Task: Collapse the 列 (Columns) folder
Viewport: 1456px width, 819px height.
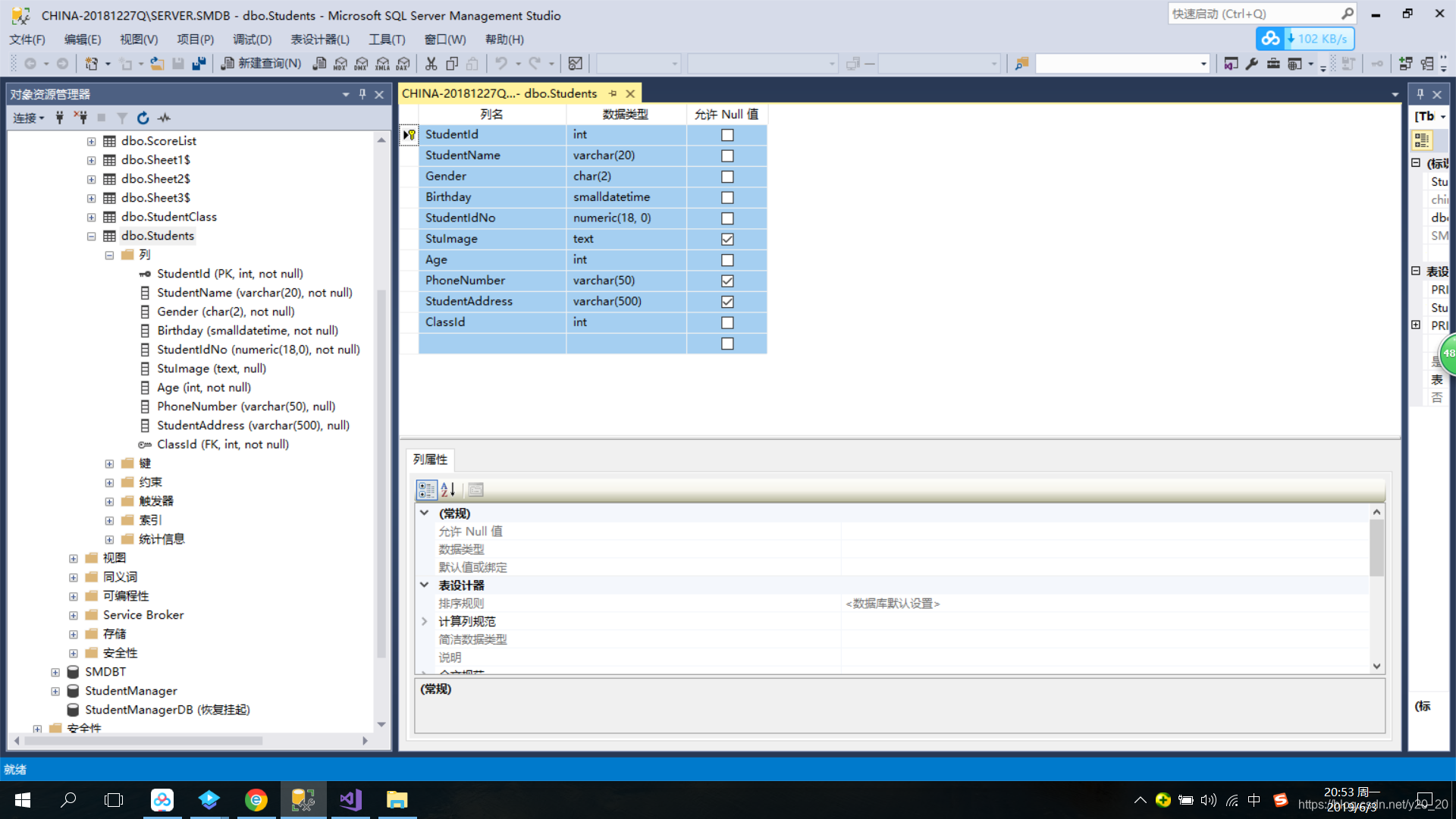Action: point(109,255)
